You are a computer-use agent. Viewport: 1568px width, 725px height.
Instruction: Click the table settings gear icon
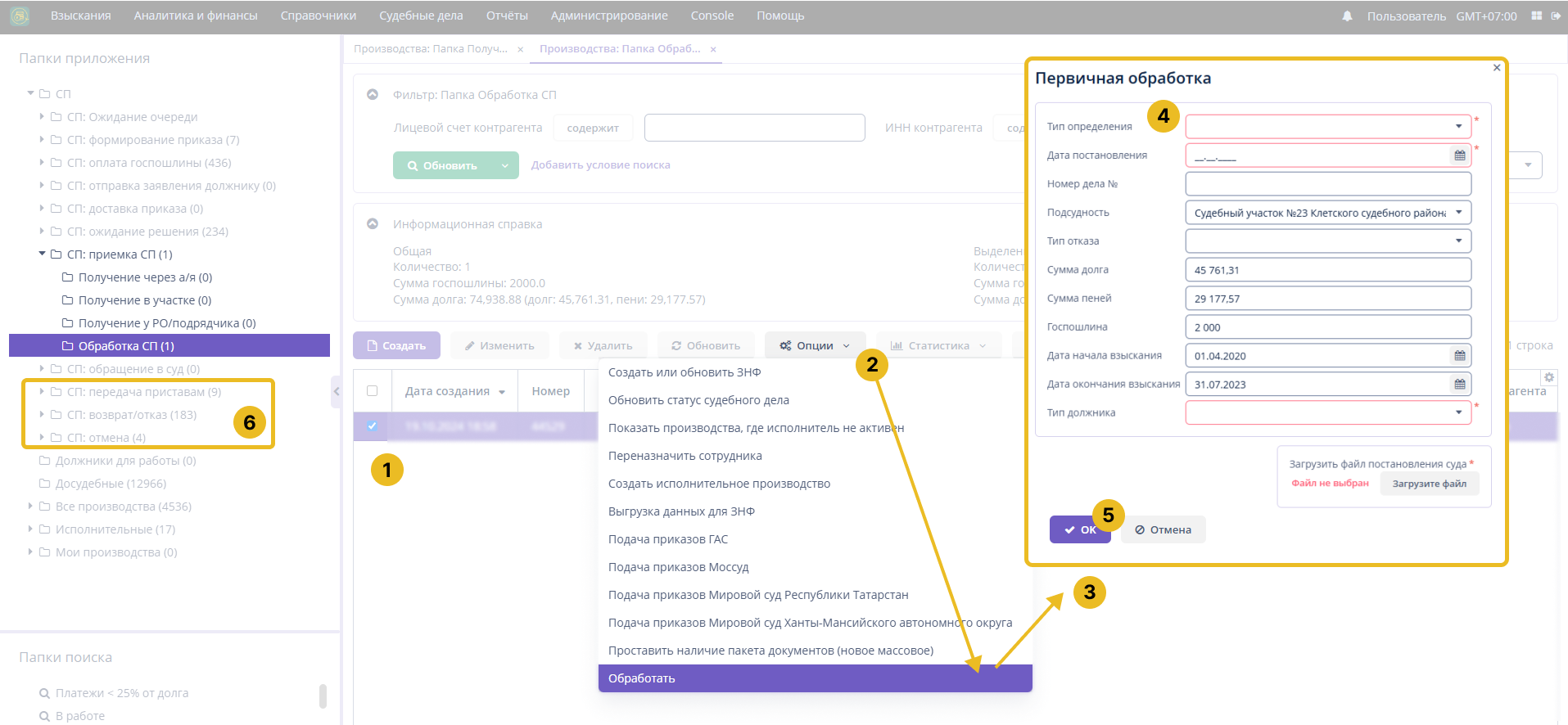pos(1548,377)
